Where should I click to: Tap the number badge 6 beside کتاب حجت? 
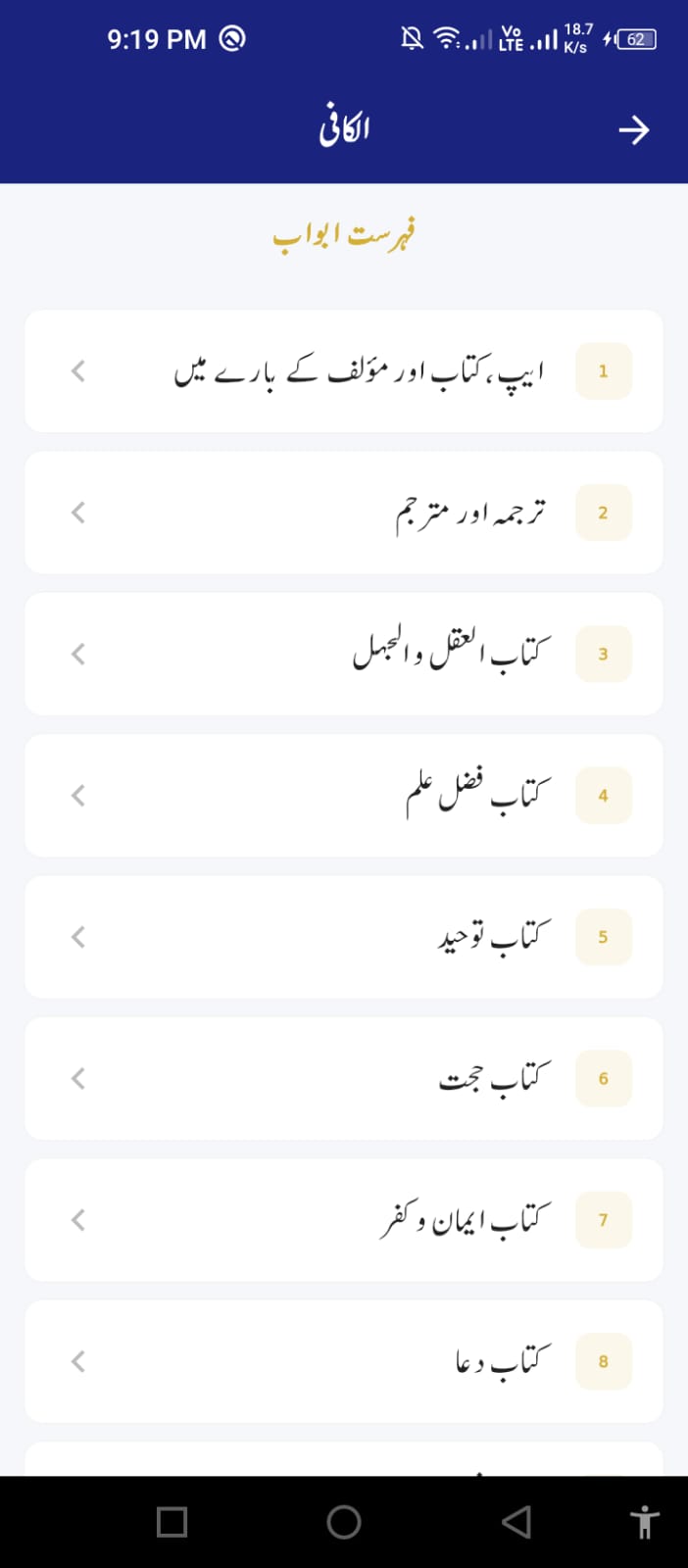tap(603, 1078)
